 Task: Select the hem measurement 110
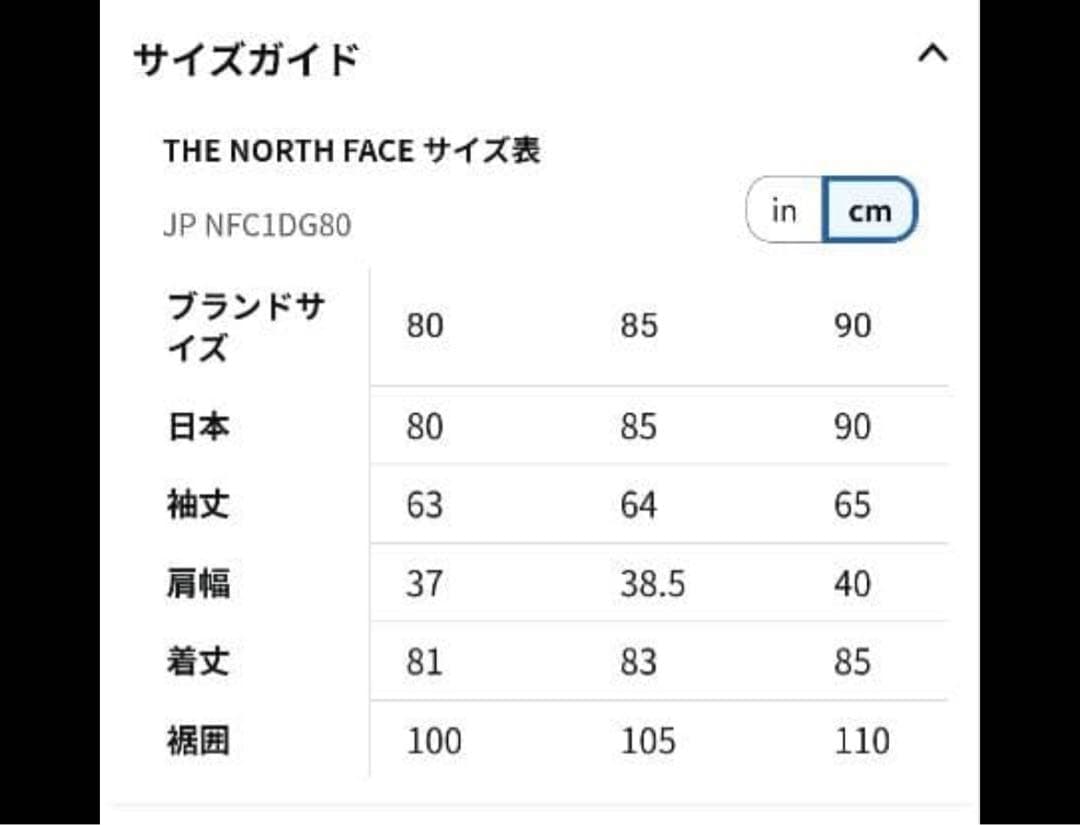tap(860, 740)
